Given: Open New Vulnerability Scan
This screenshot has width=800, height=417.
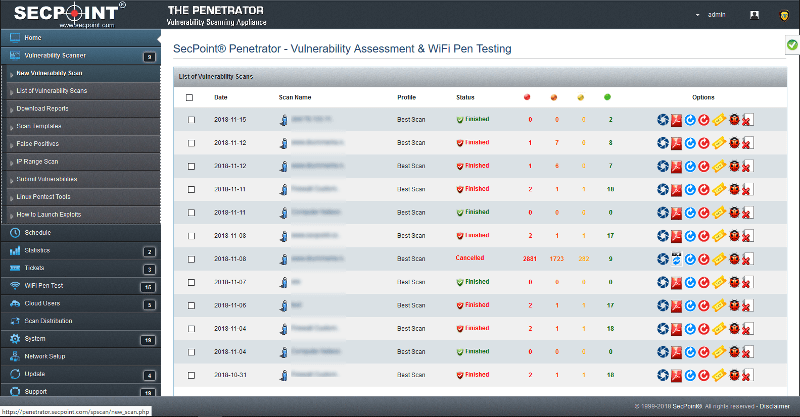Looking at the screenshot, I should pyautogui.click(x=49, y=73).
